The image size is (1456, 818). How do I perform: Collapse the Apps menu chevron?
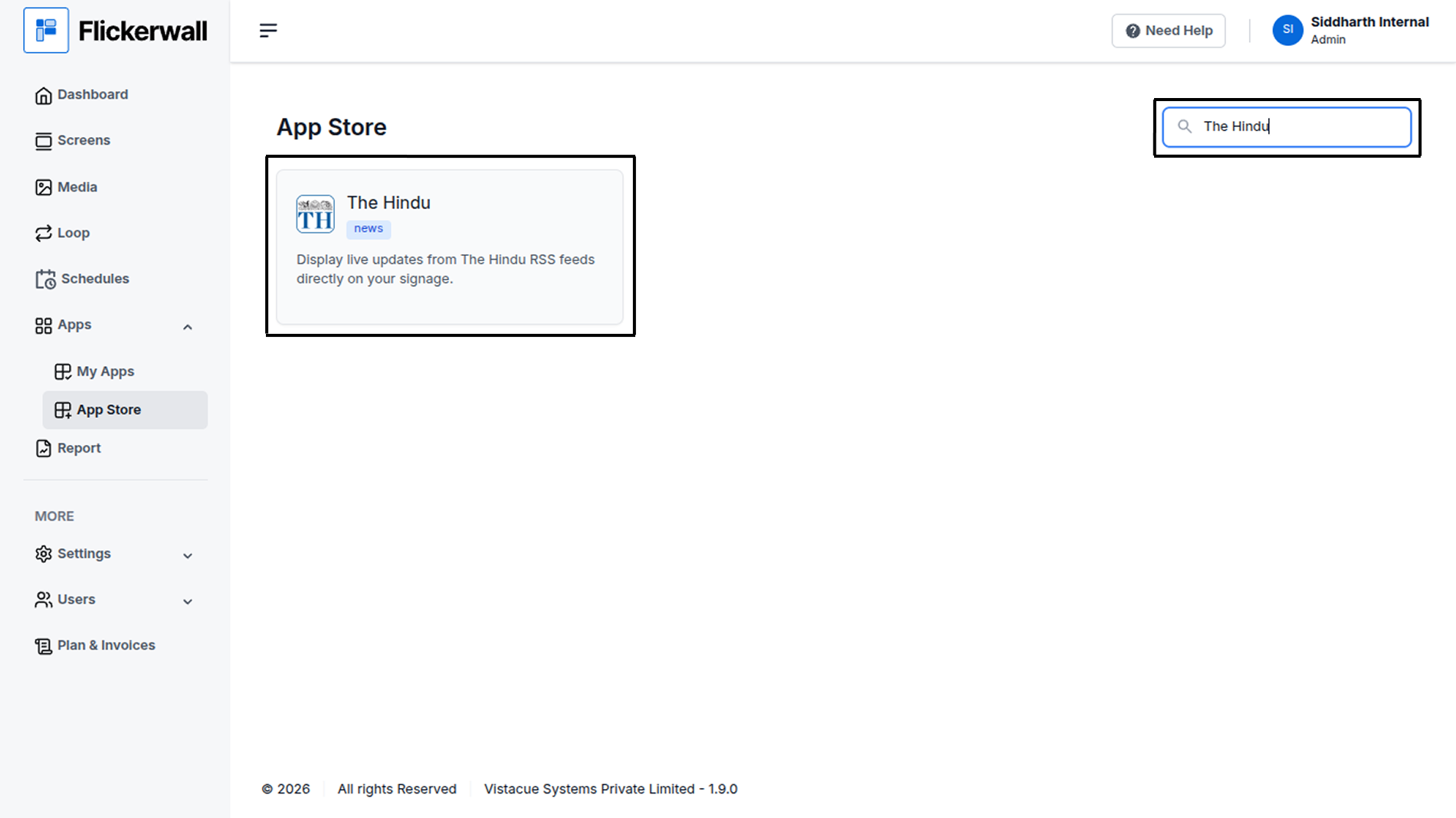[x=188, y=327]
